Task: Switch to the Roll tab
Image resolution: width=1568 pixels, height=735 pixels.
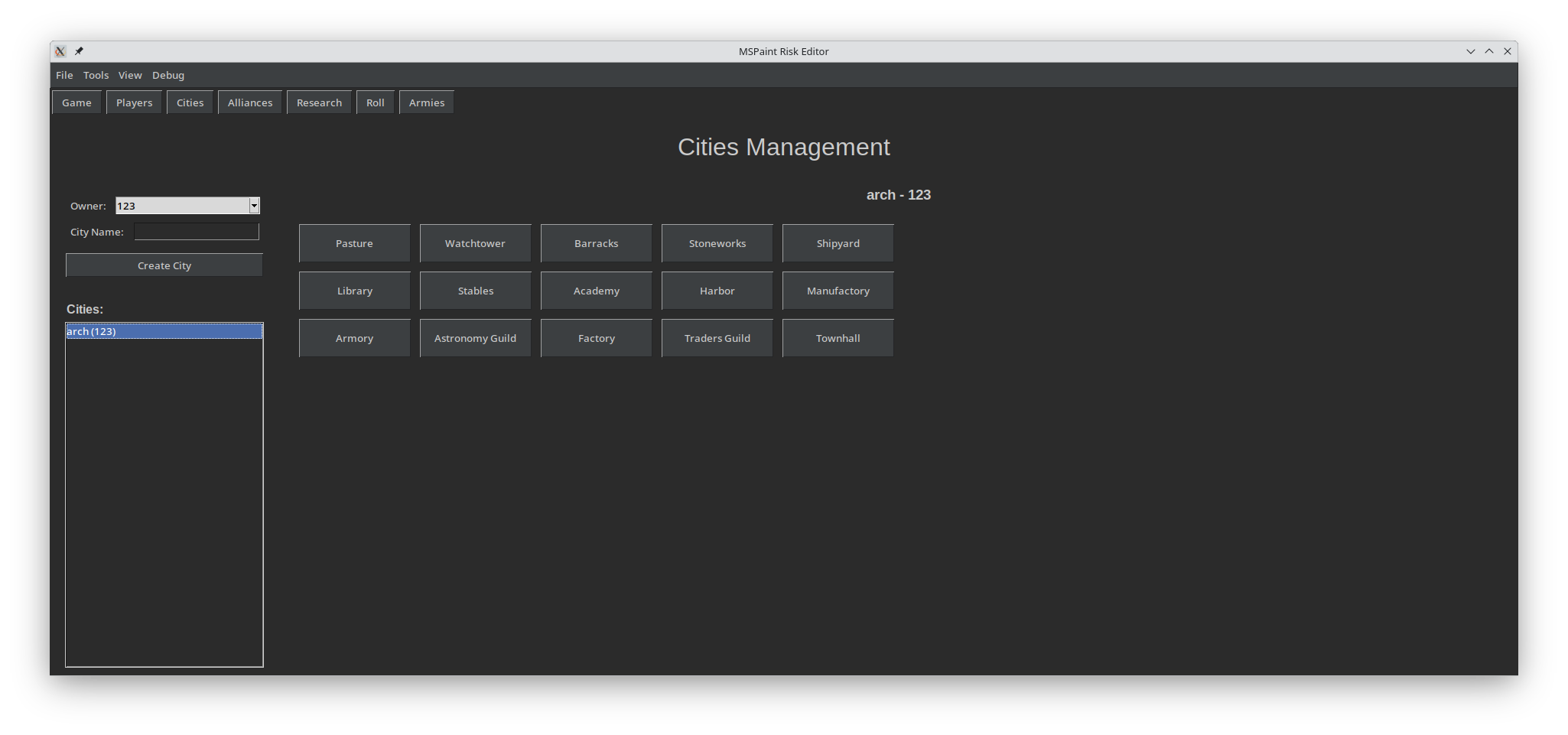Action: 376,102
